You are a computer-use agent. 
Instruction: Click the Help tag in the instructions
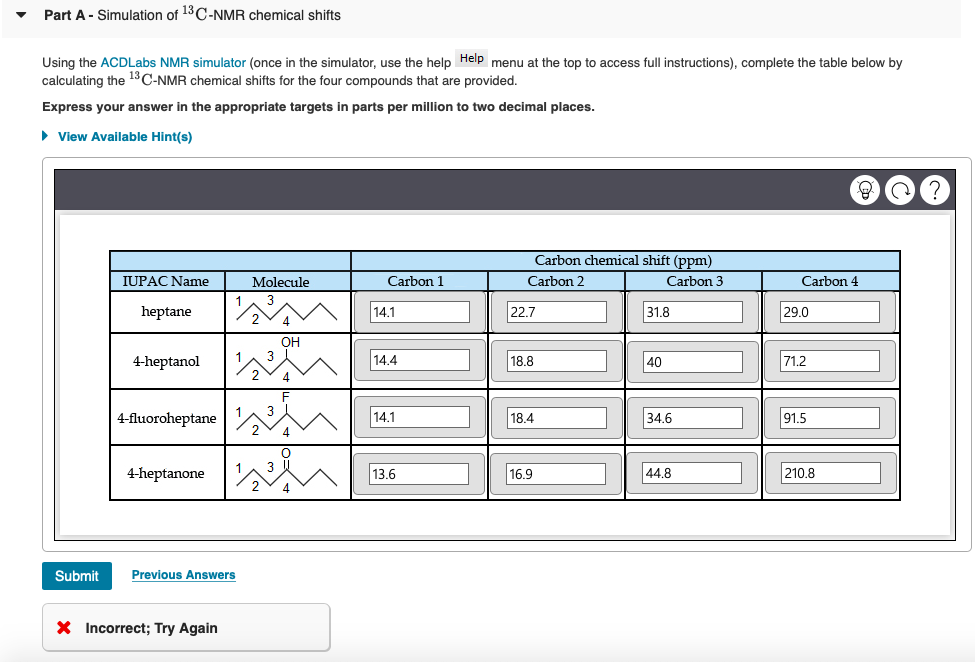pos(470,58)
